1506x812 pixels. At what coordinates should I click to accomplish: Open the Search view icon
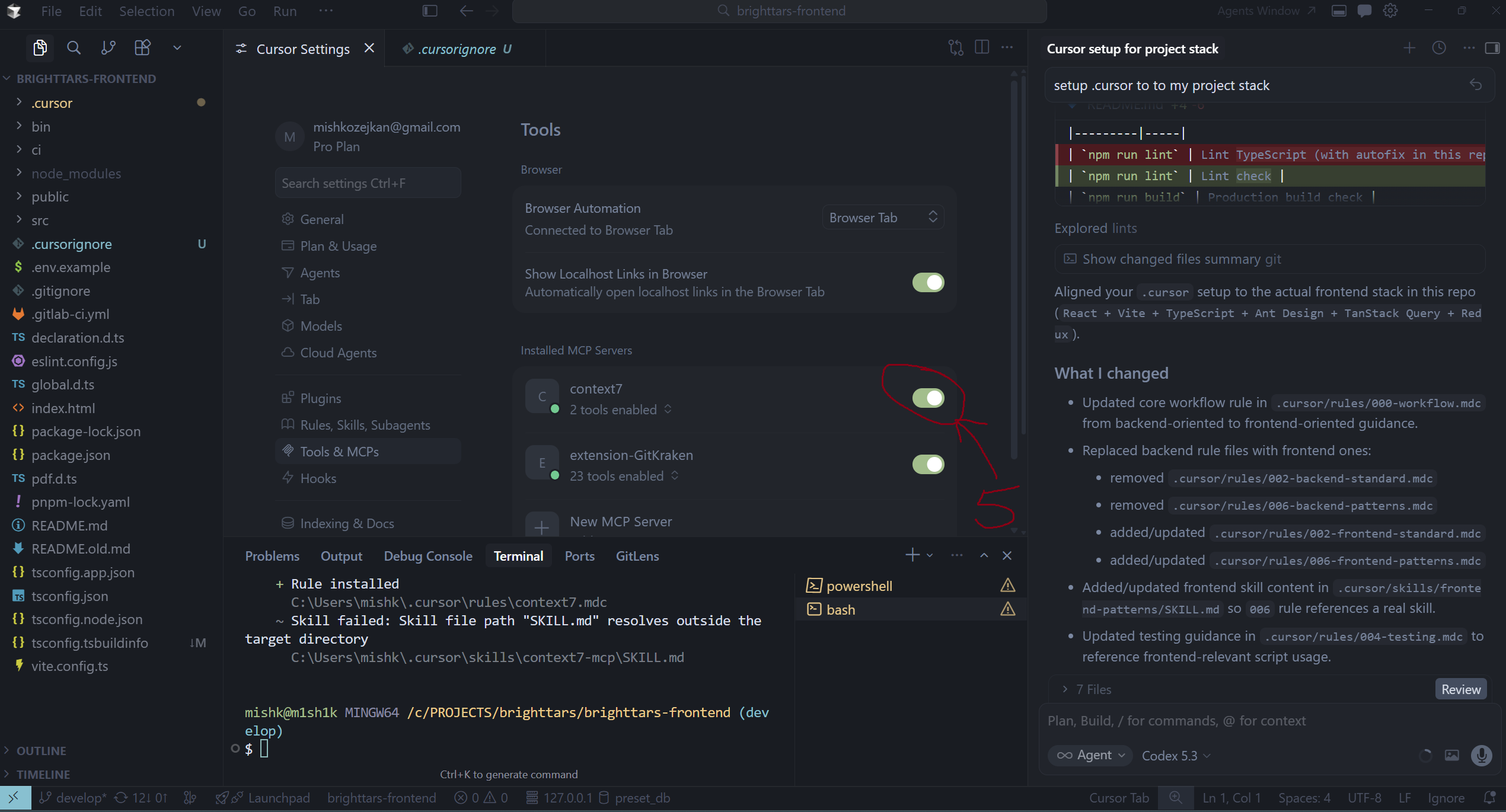tap(74, 47)
